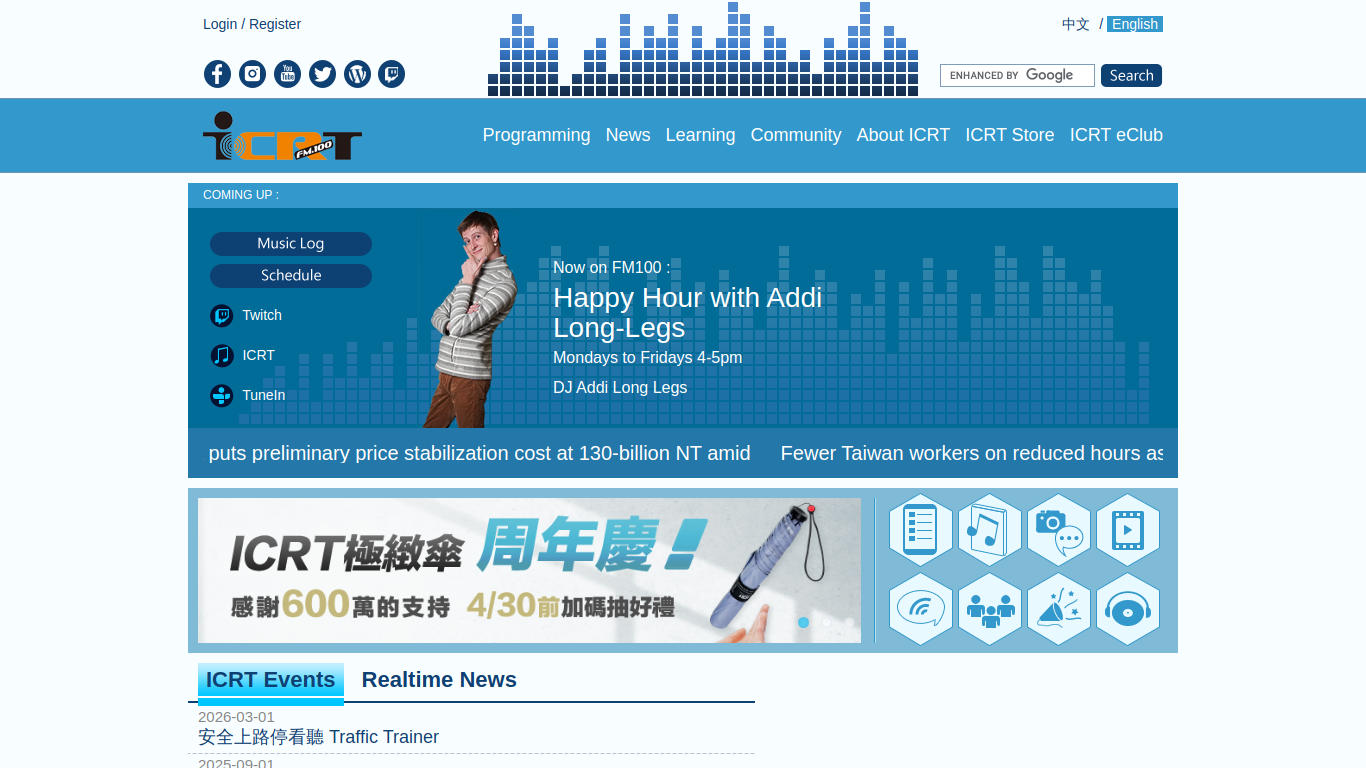Open the signal speech bubble hexagon icon

[921, 609]
